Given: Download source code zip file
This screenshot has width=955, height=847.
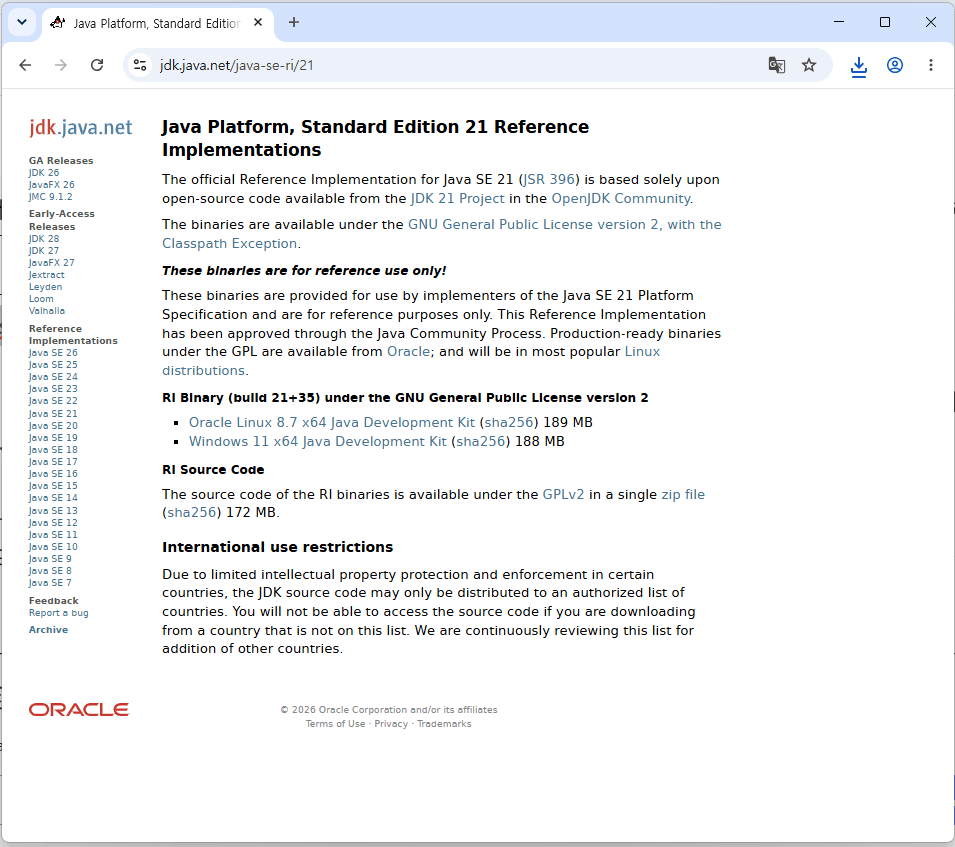Looking at the screenshot, I should [x=683, y=494].
